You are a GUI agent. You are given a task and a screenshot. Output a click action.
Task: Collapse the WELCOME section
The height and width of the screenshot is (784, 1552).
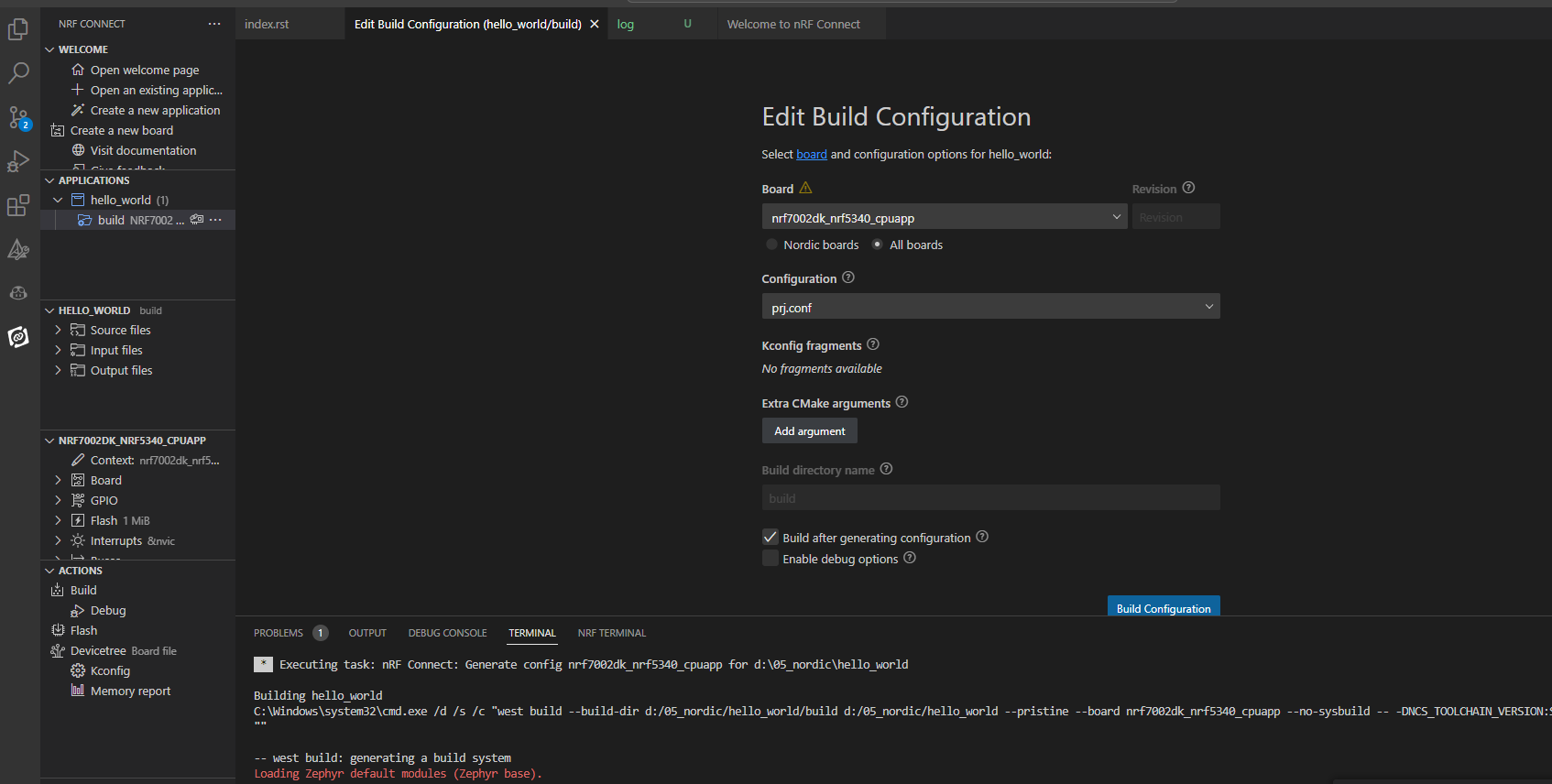coord(49,49)
